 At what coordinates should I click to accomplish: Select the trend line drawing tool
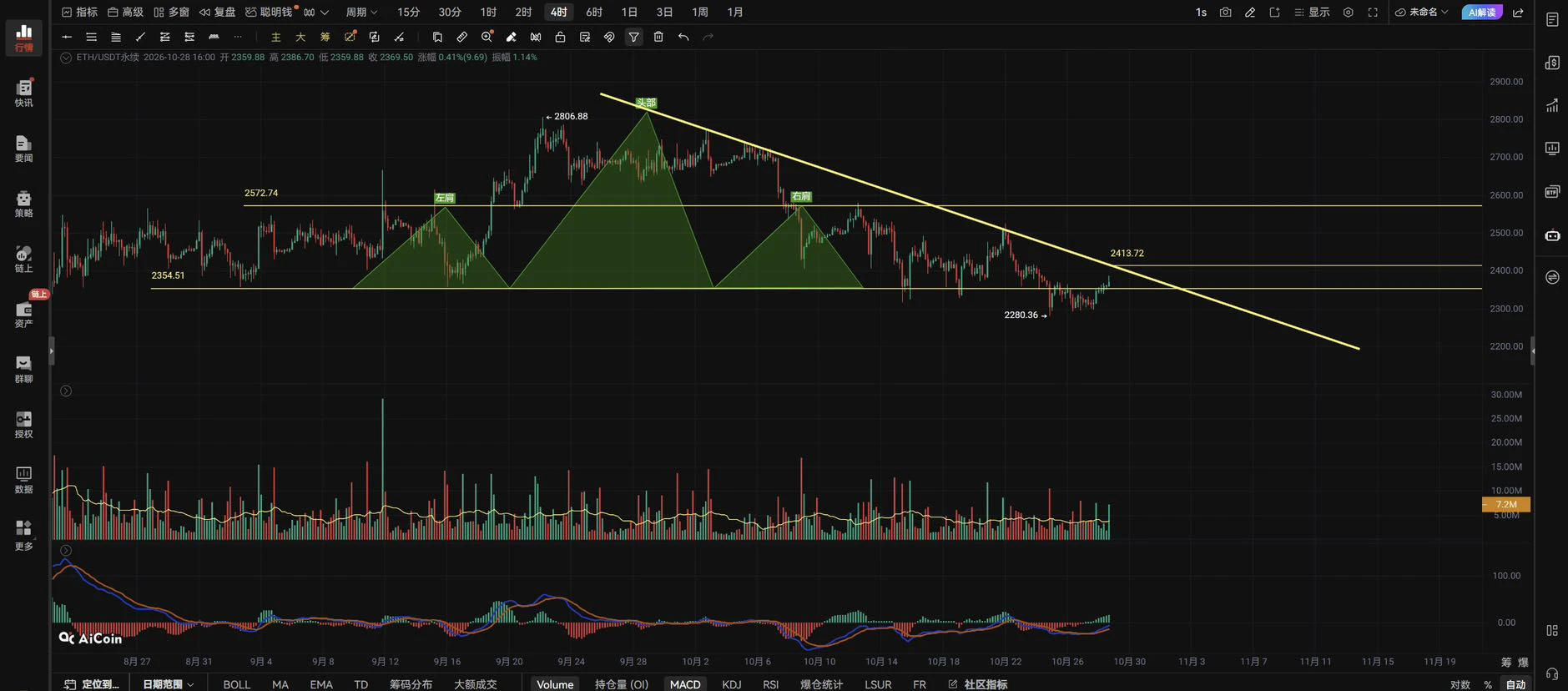pos(140,37)
